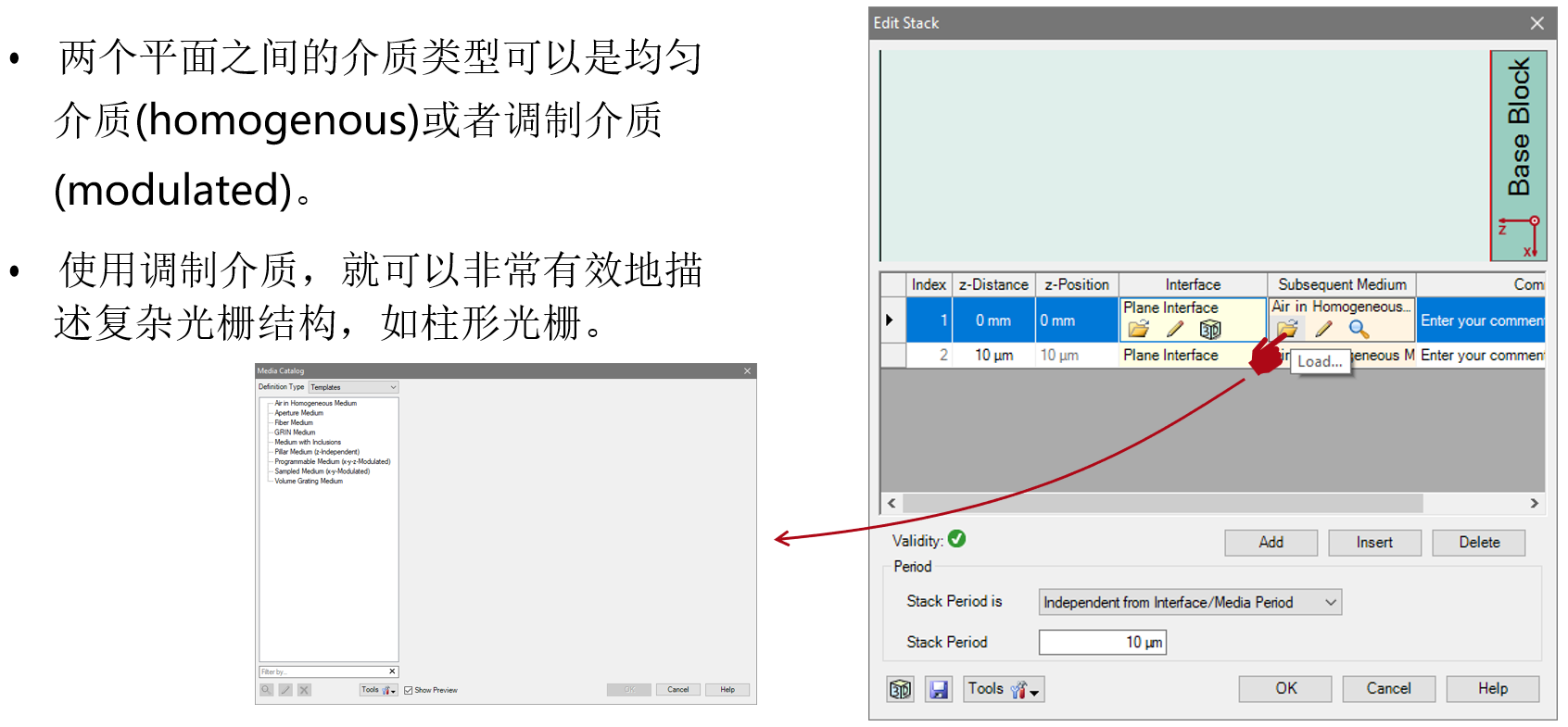
Task: Click the horizontal scrollbar thumb
Action: coord(1163,503)
